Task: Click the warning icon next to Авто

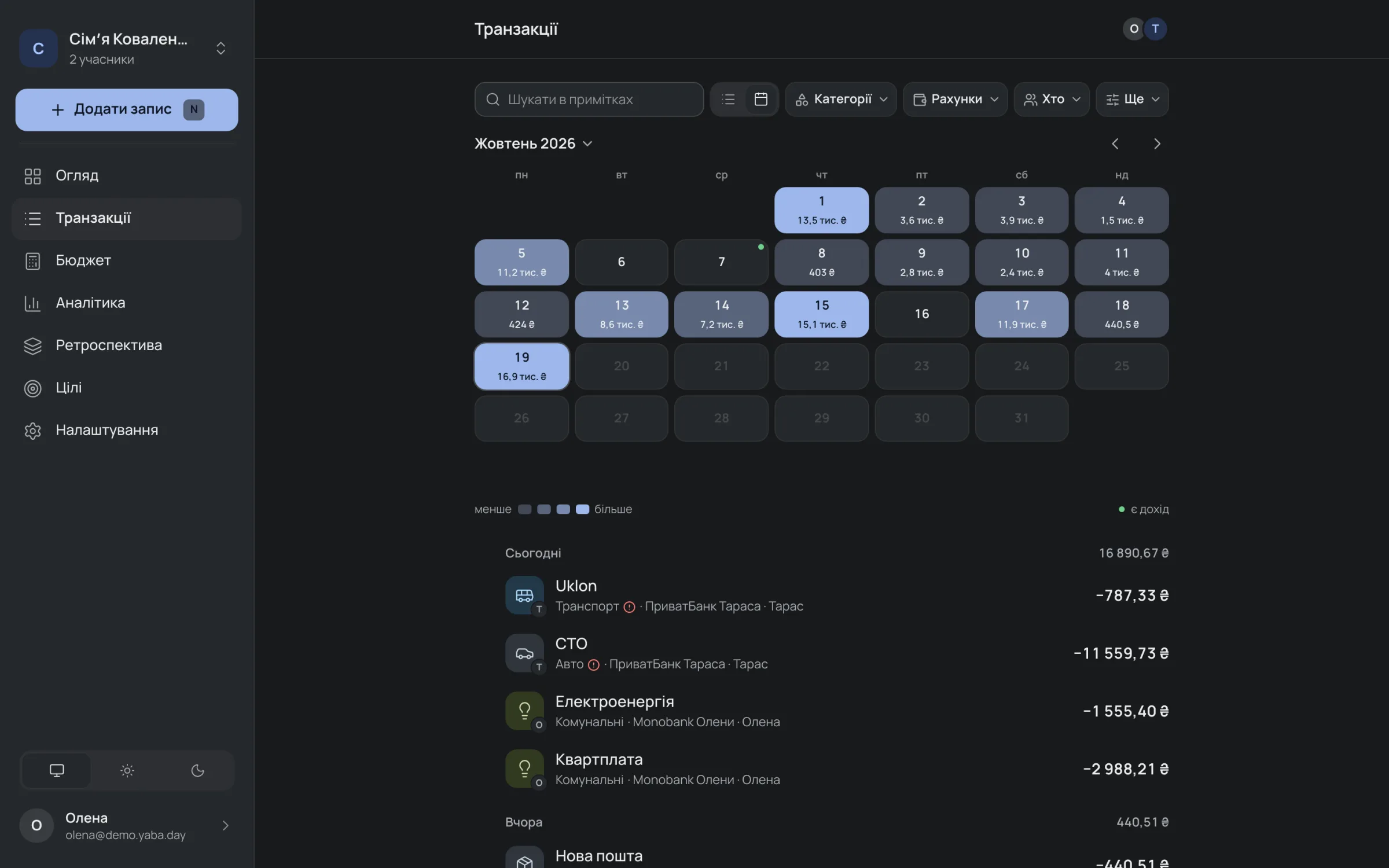Action: (593, 665)
